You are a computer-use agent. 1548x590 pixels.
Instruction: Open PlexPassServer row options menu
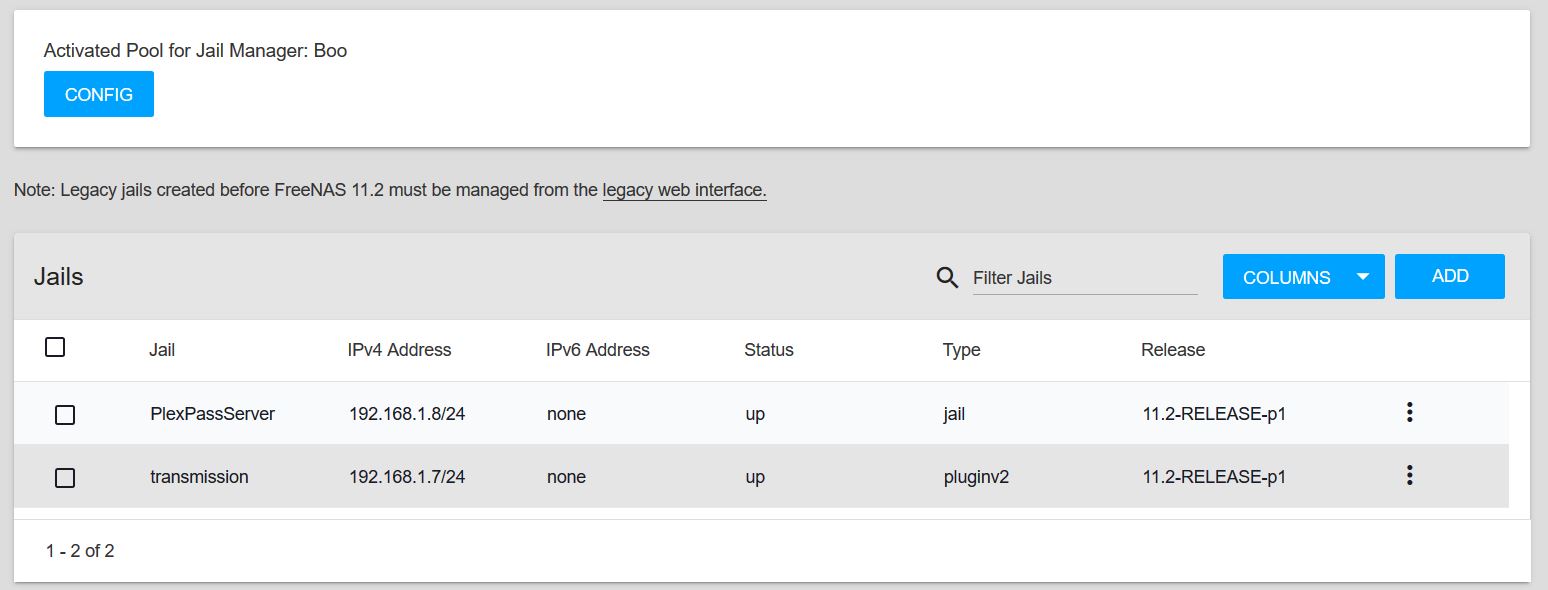pos(1409,412)
